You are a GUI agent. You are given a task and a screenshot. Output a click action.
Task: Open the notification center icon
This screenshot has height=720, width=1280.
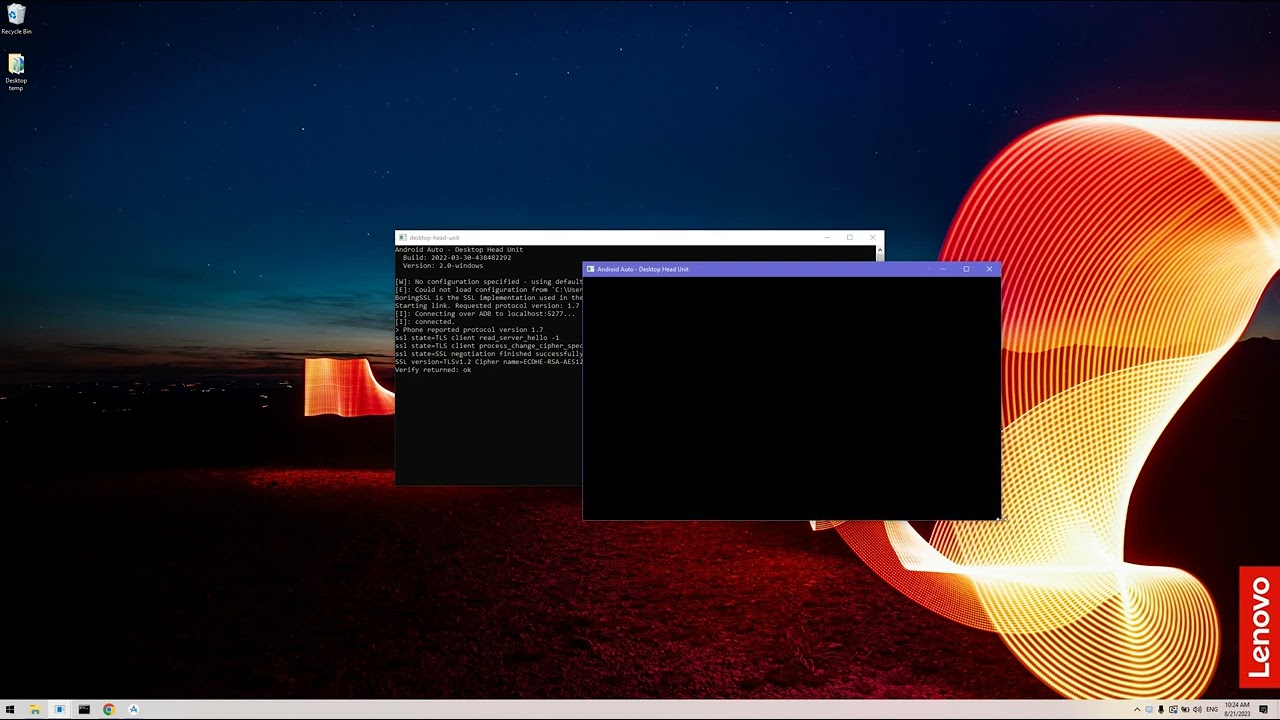[1263, 709]
